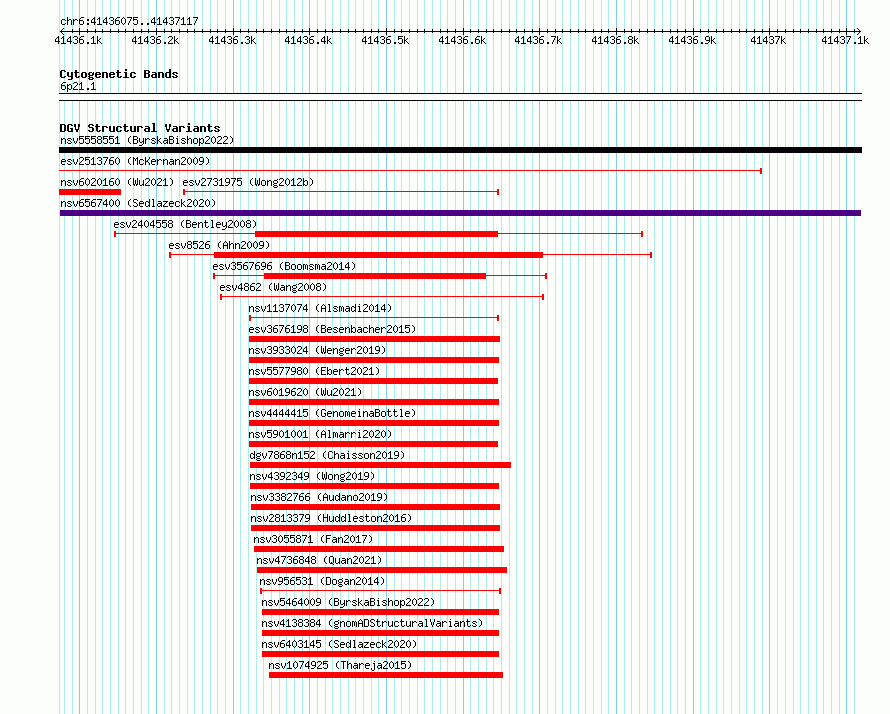Select the purple nsv6567400 variant bar
This screenshot has height=714, width=890.
[460, 213]
